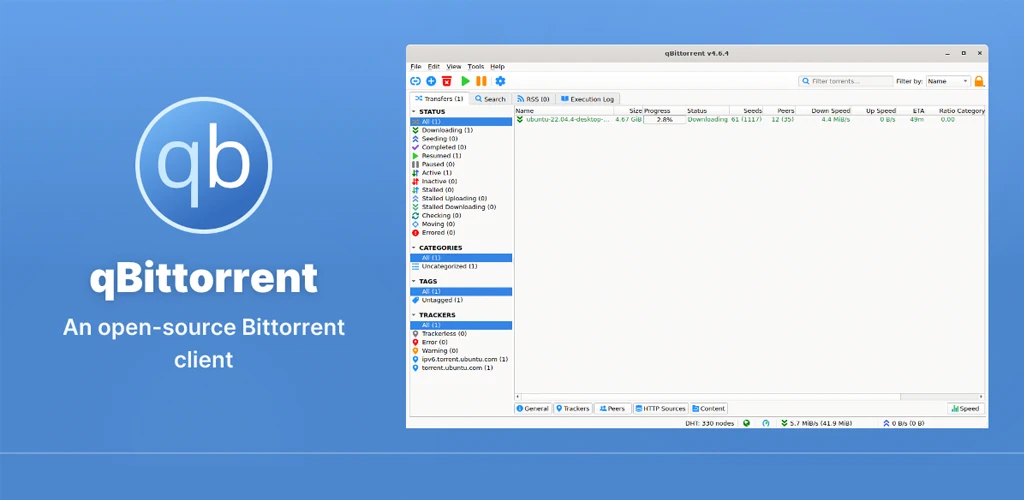Open the Filter by Name dropdown
This screenshot has width=1024, height=500.
tap(948, 82)
